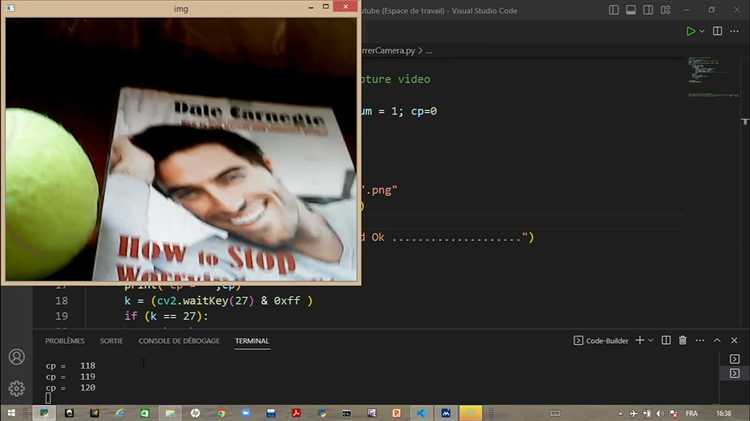The height and width of the screenshot is (421, 750).
Task: Click the line number 18 in the gutter
Action: (62, 300)
